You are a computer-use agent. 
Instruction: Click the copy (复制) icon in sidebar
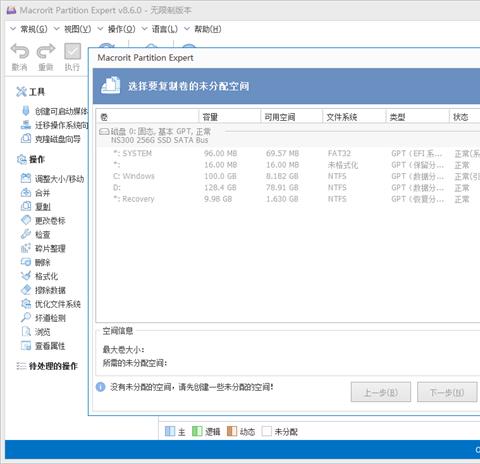26,206
